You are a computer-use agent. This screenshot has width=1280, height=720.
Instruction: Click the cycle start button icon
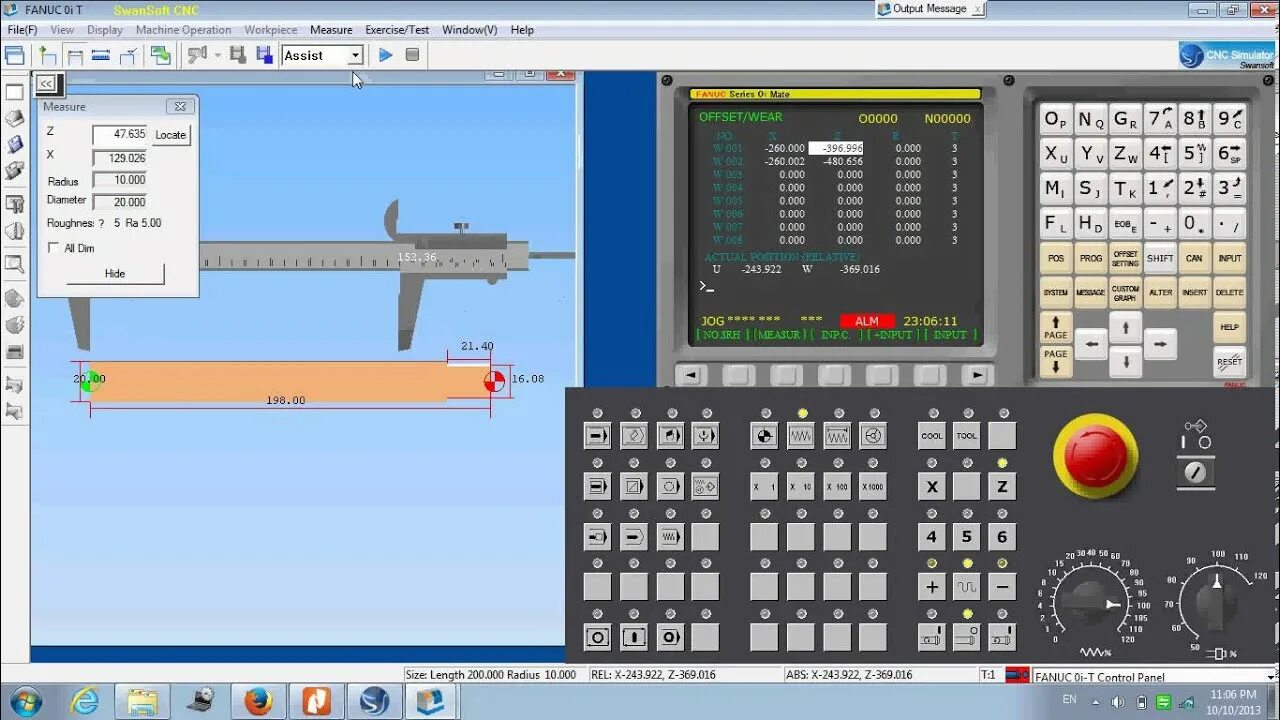click(x=634, y=637)
